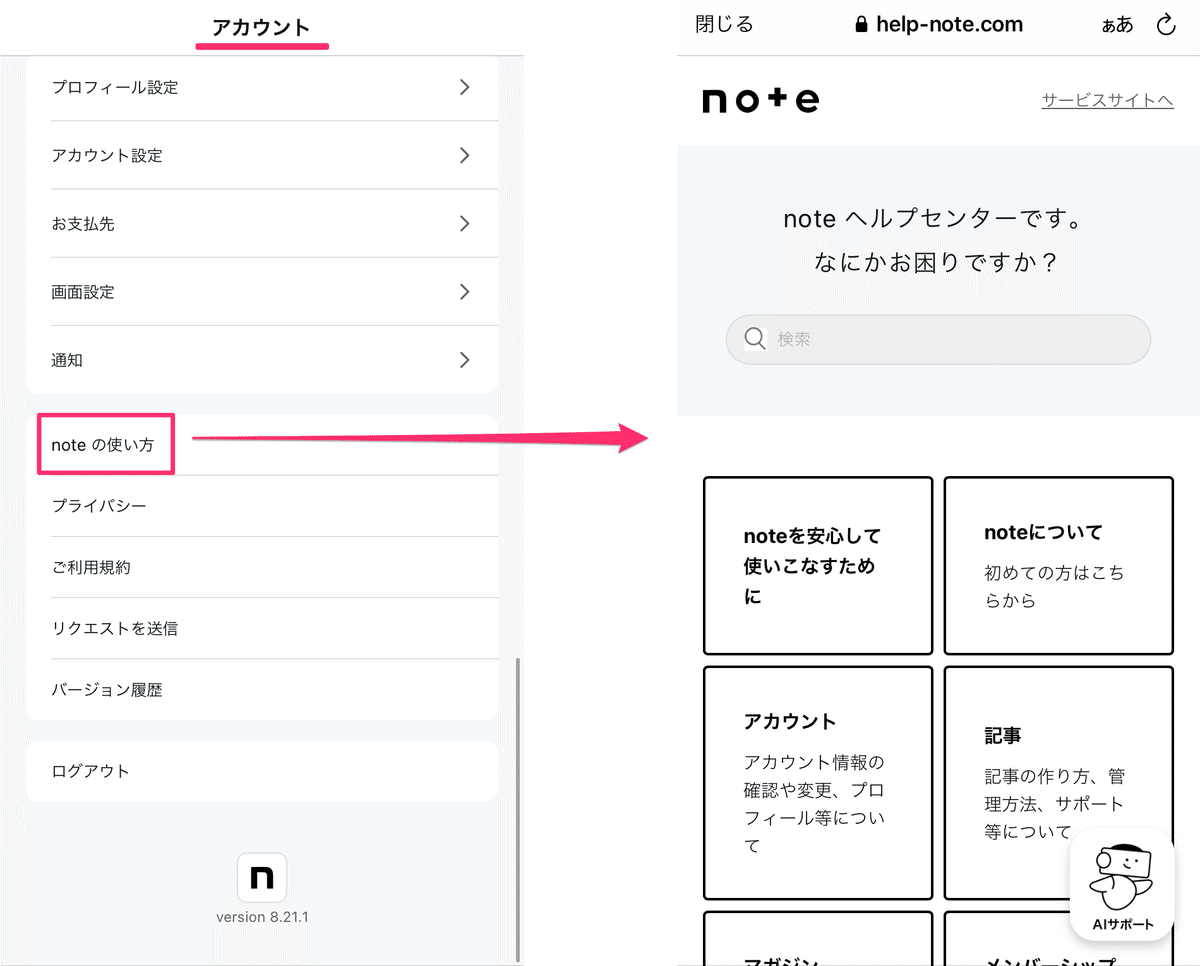Click the reload page icon

point(1166,25)
